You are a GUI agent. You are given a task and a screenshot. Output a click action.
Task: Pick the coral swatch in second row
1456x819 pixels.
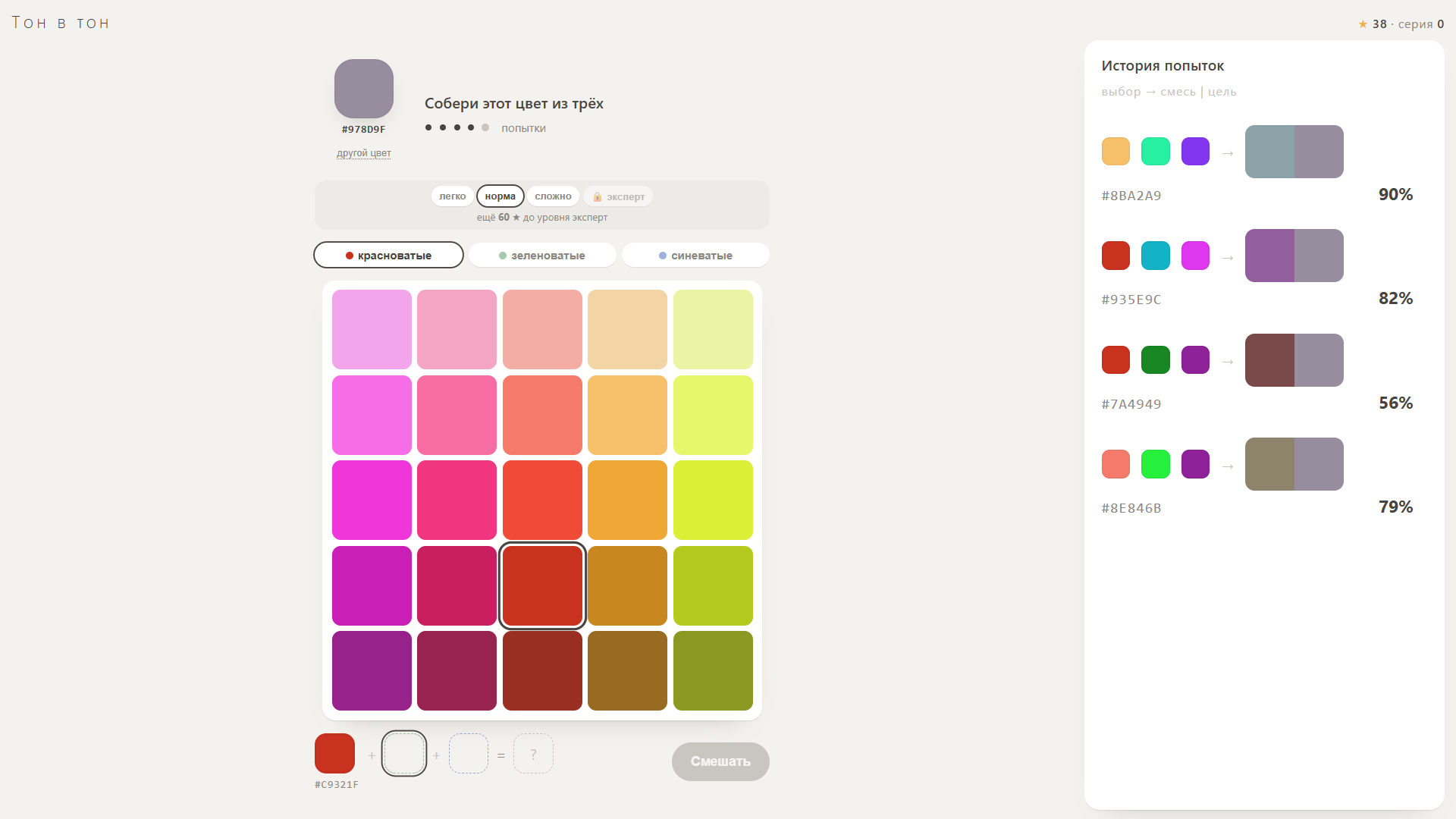tap(542, 415)
